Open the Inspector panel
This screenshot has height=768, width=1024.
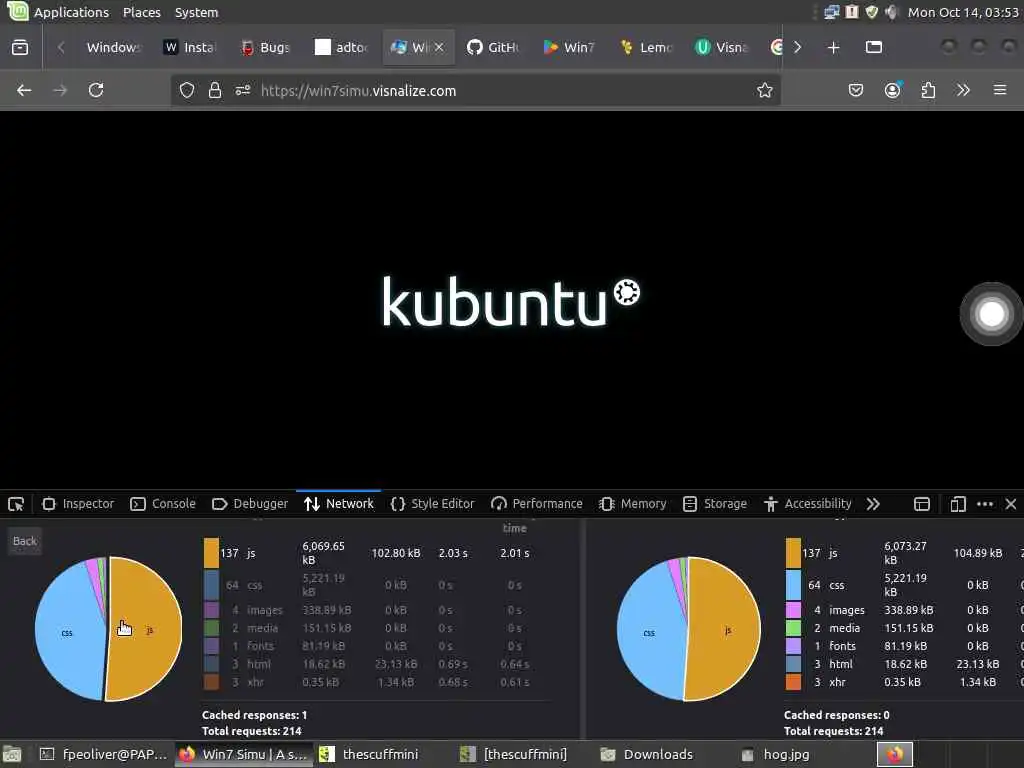coord(78,504)
